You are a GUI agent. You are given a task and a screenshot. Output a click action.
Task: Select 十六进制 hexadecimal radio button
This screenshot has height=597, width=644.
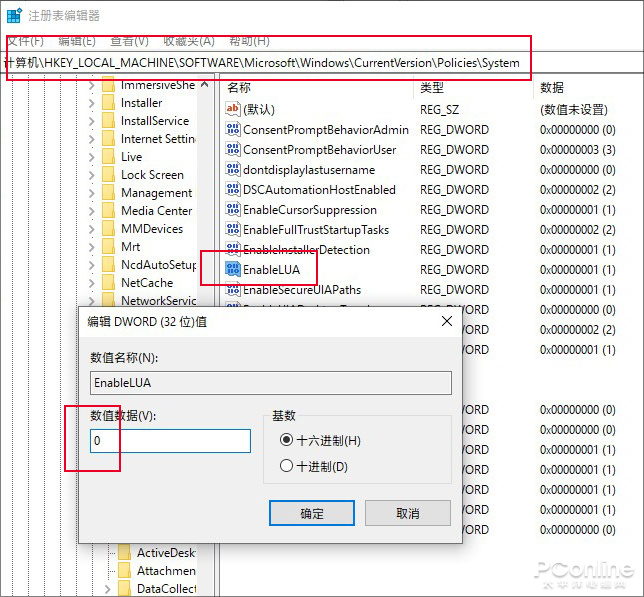point(287,440)
